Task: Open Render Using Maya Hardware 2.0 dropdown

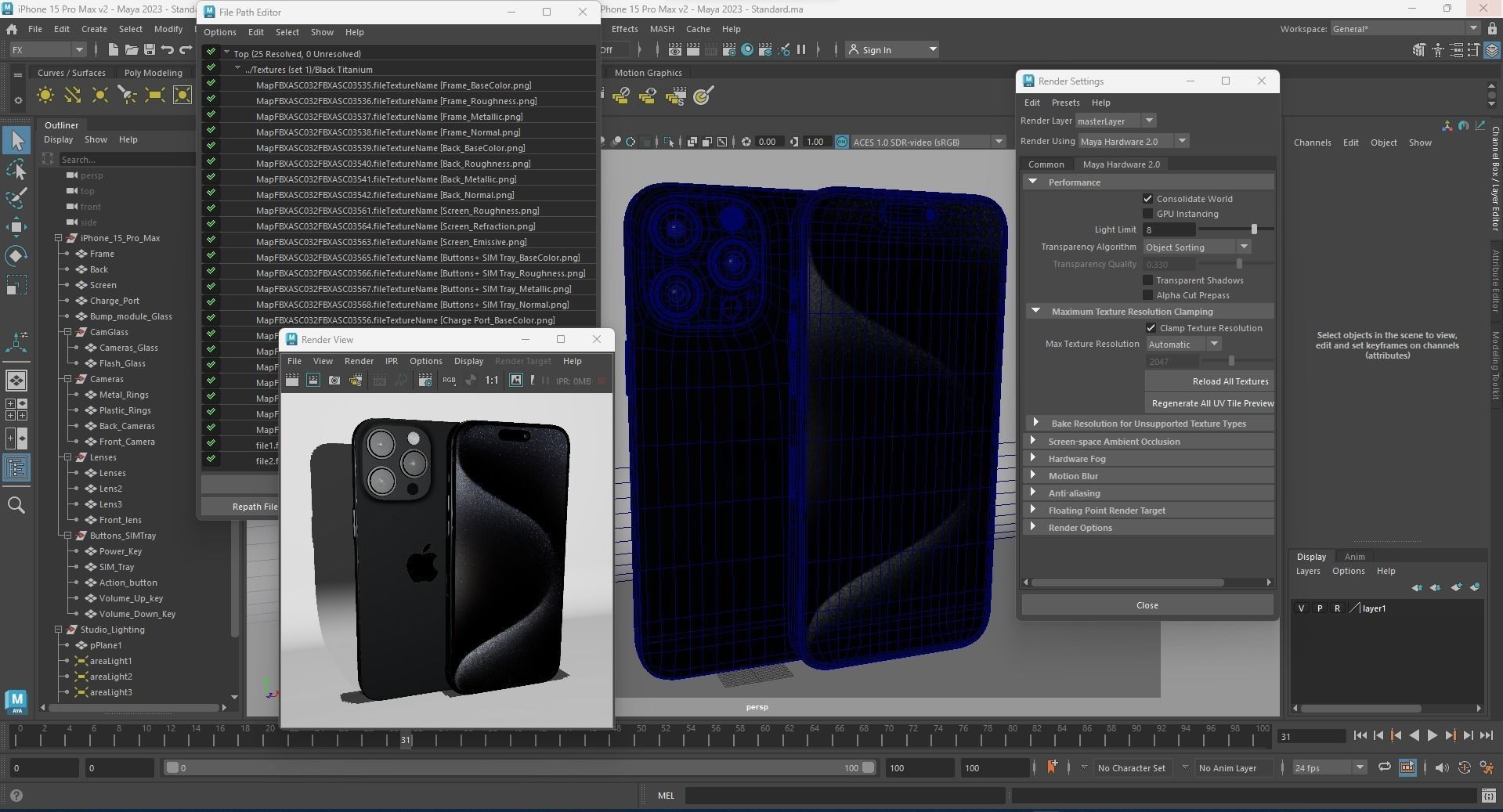Action: pyautogui.click(x=1133, y=141)
